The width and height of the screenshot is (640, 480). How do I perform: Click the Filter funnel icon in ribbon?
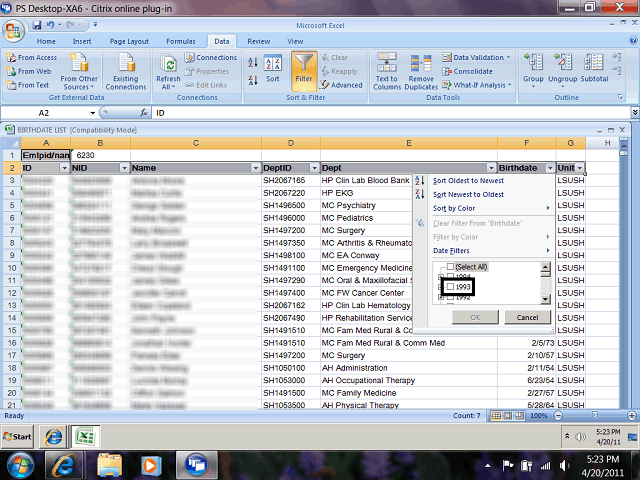tap(304, 69)
